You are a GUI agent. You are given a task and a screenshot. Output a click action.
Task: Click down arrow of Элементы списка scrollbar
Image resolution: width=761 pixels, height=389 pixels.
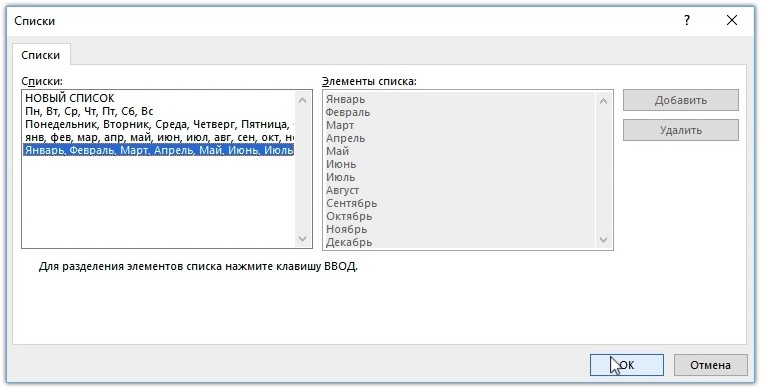[x=603, y=240]
